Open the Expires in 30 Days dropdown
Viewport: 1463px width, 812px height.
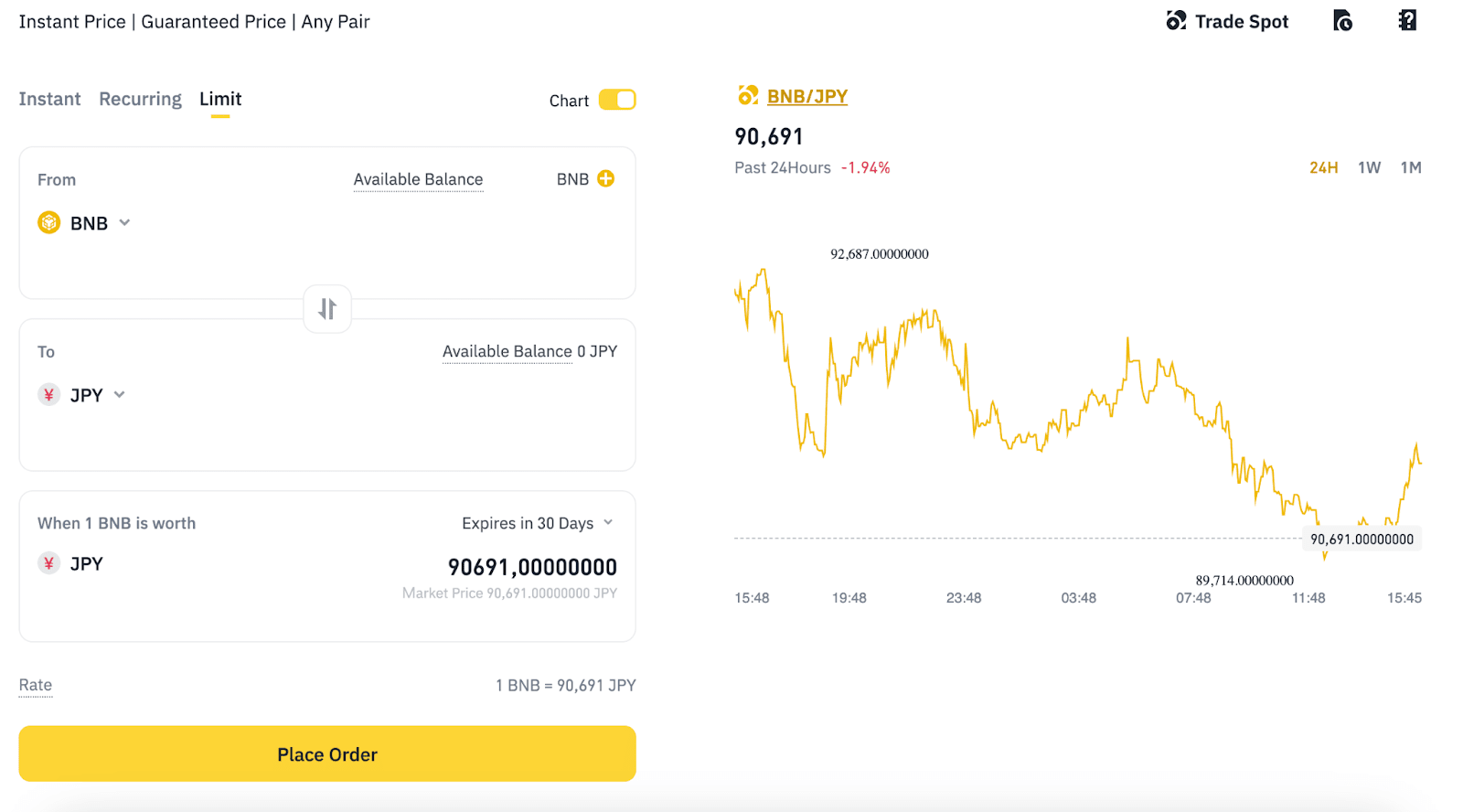pos(537,523)
